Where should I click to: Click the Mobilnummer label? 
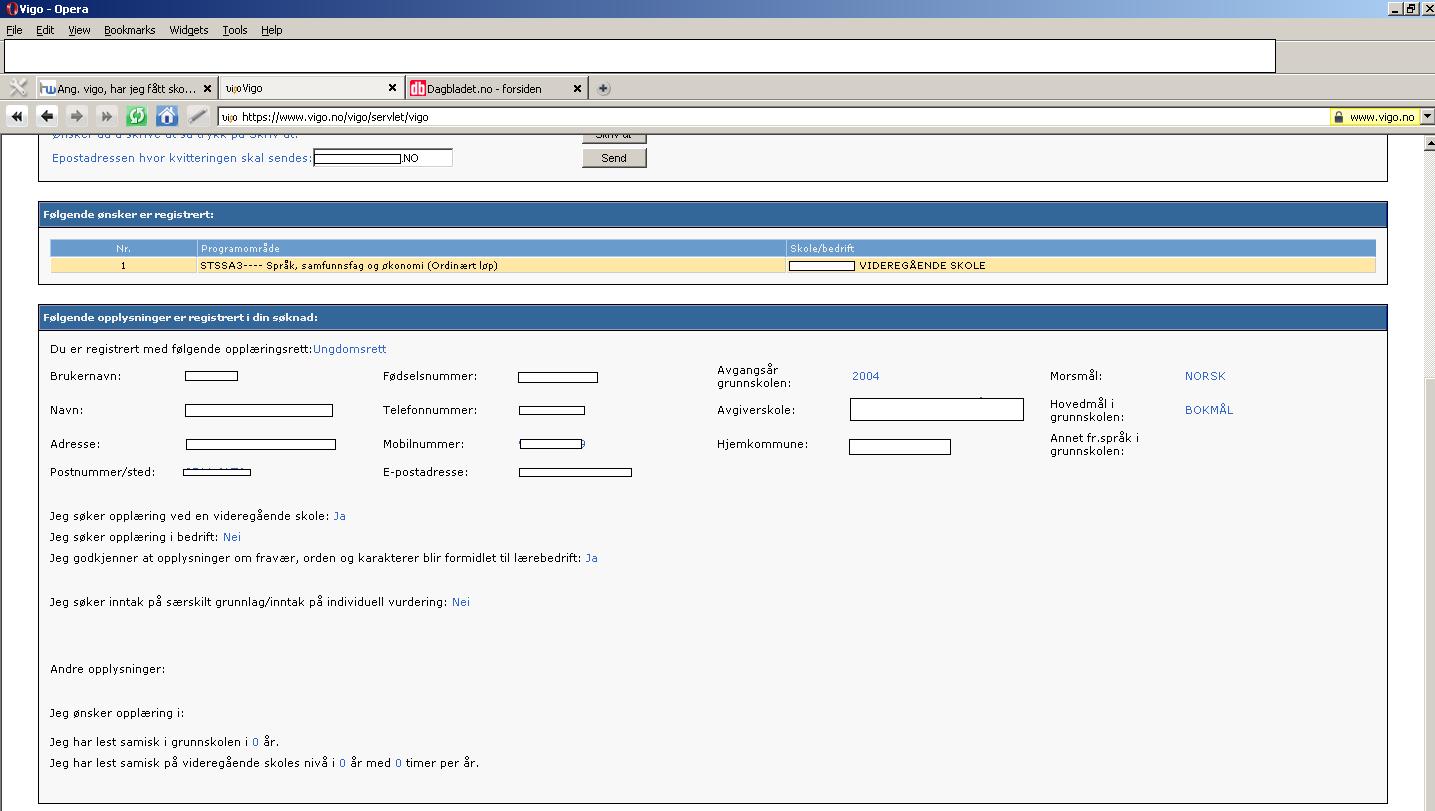pyautogui.click(x=424, y=444)
